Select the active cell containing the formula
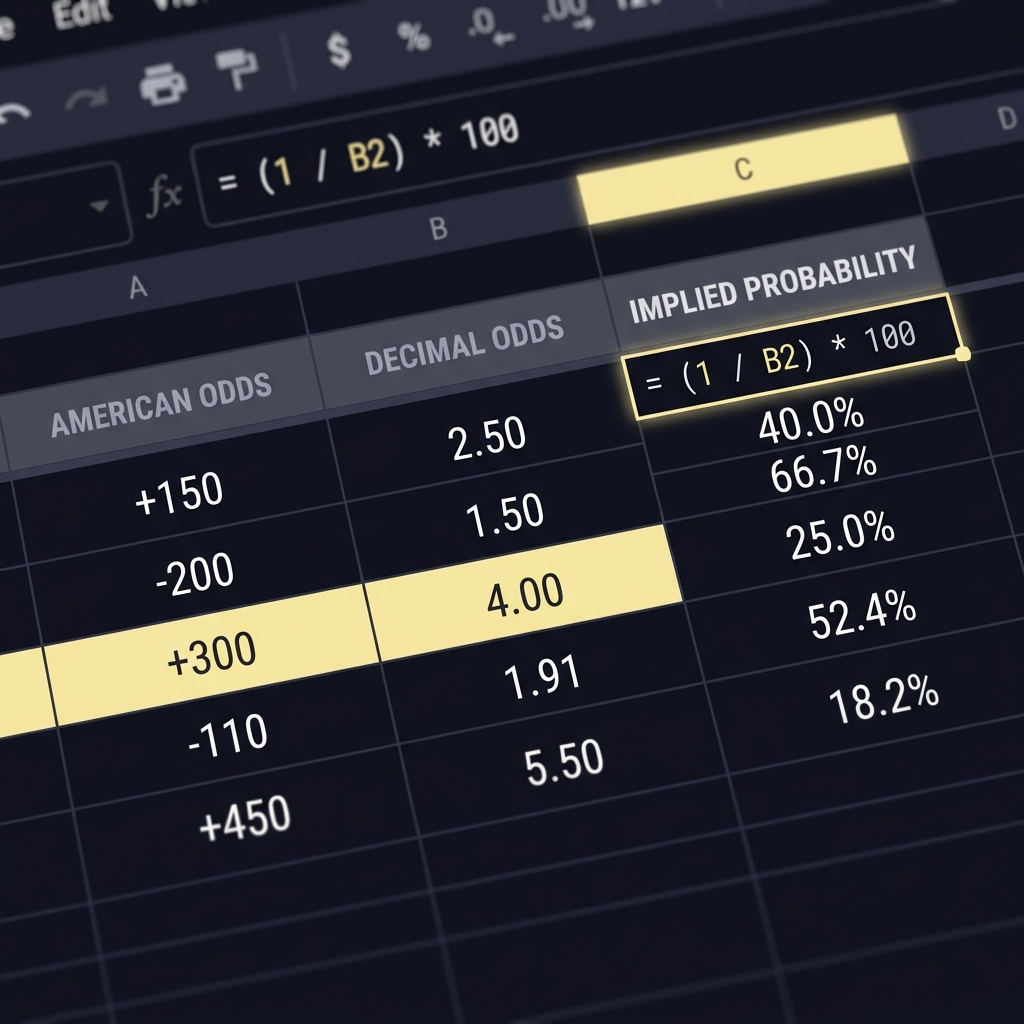The width and height of the screenshot is (1024, 1024). pos(793,357)
